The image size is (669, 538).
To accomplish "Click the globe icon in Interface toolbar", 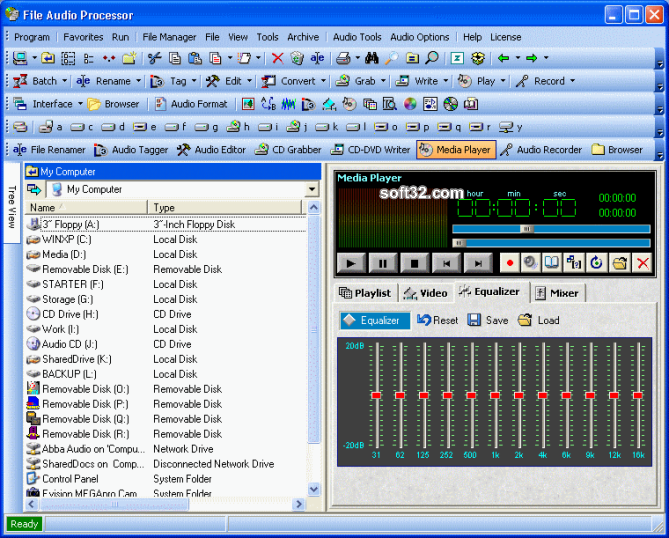I will point(450,104).
